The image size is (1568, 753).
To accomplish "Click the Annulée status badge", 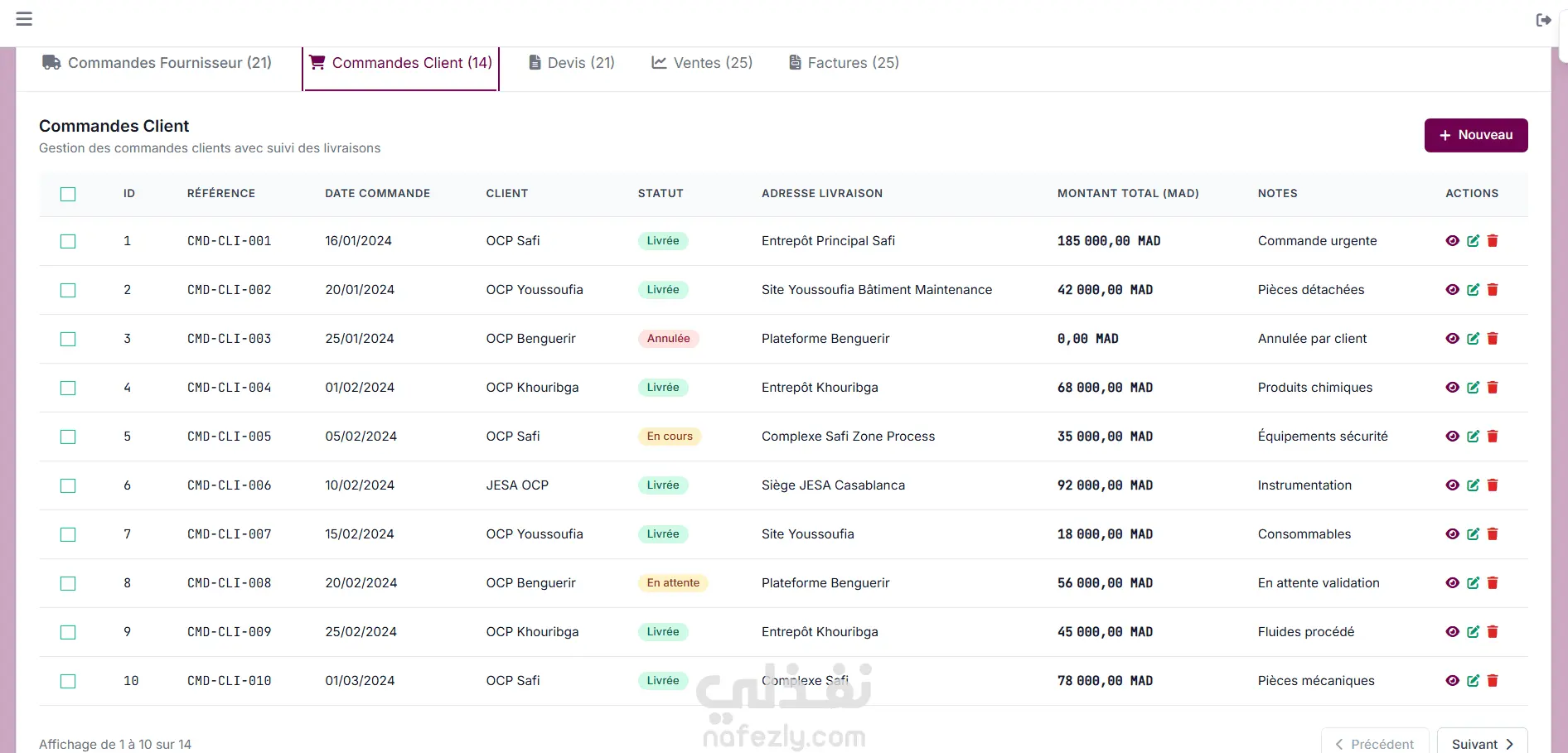I will [x=669, y=339].
